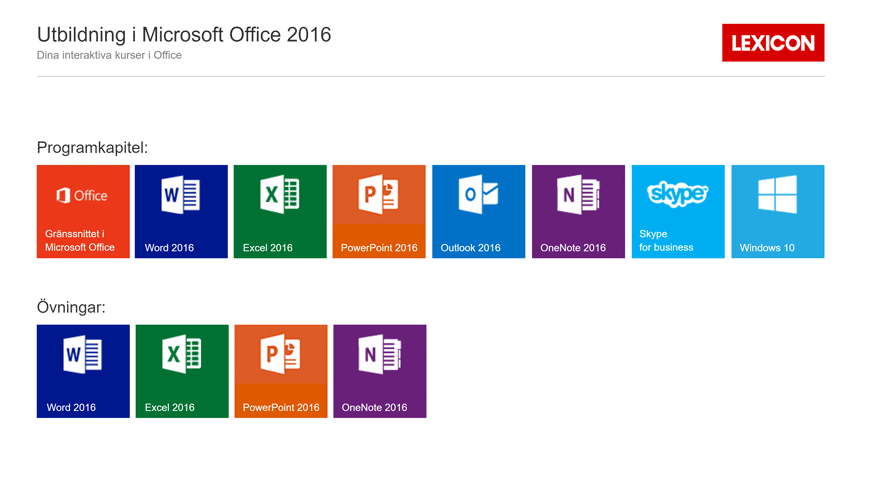Open the Windows 10 chapter tile
Image resolution: width=880 pixels, height=494 pixels.
pyautogui.click(x=778, y=212)
